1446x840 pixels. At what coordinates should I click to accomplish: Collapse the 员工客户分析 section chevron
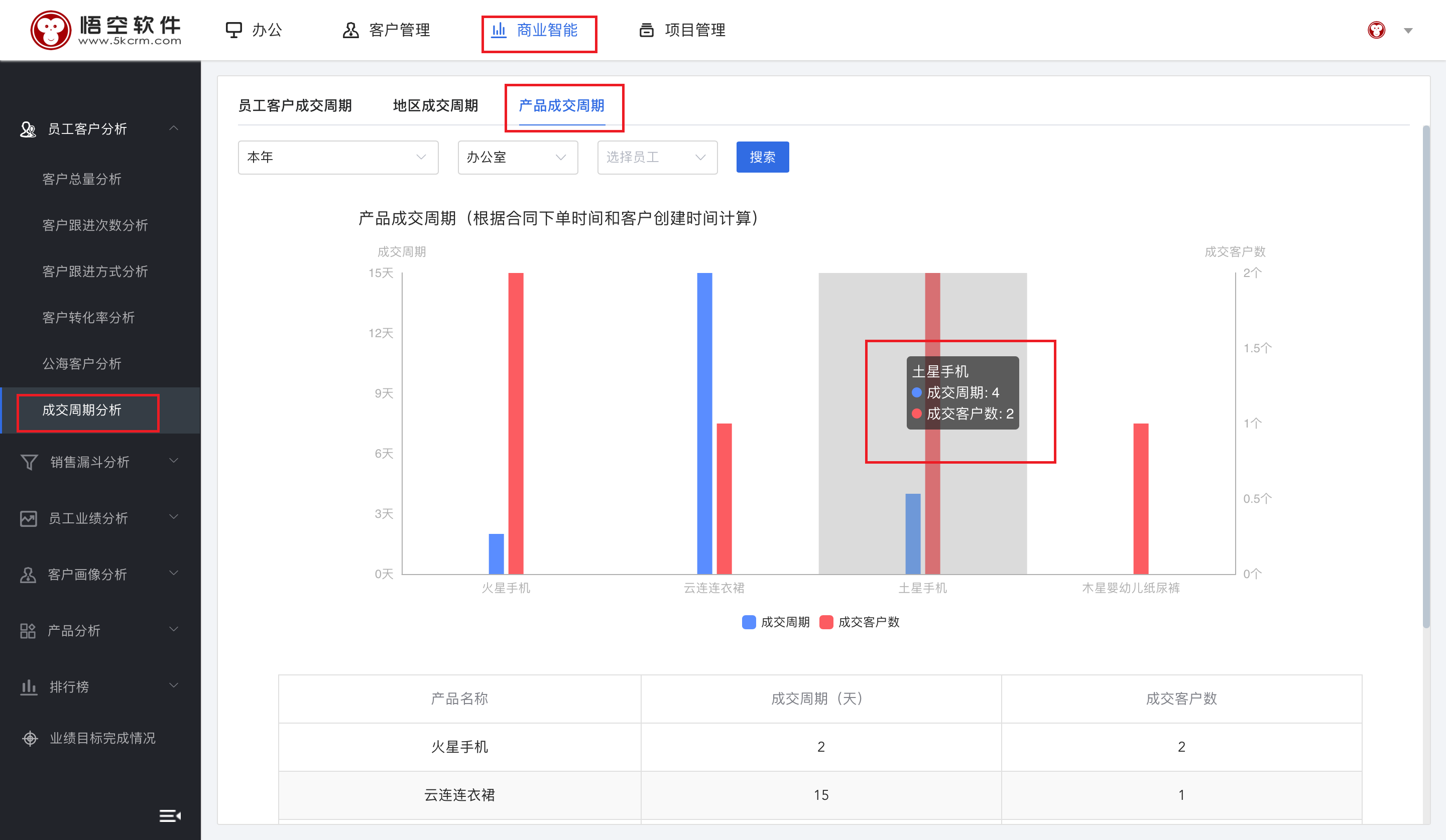click(x=174, y=128)
